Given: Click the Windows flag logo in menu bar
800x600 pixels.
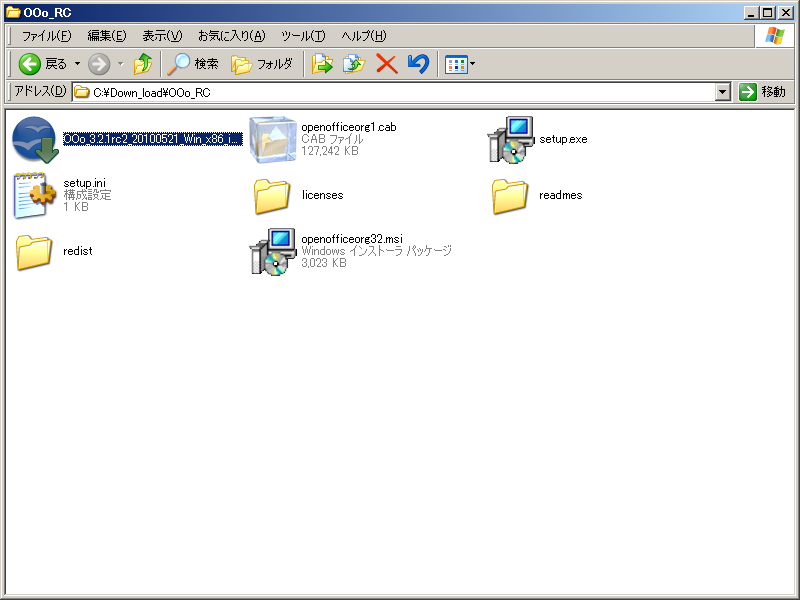Looking at the screenshot, I should click(x=774, y=36).
